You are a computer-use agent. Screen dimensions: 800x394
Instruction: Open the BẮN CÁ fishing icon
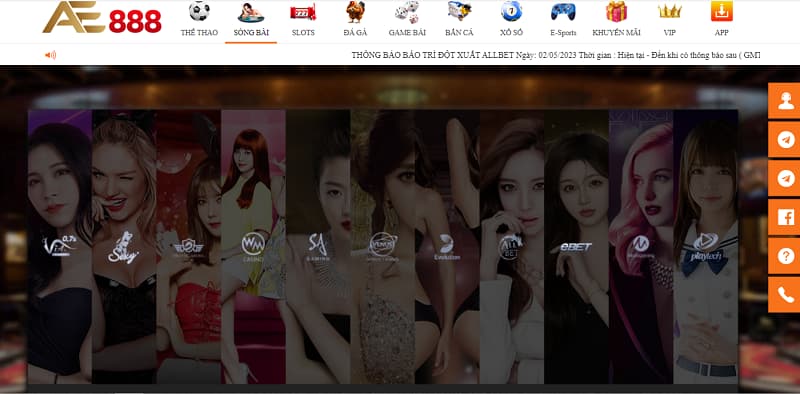click(x=459, y=11)
